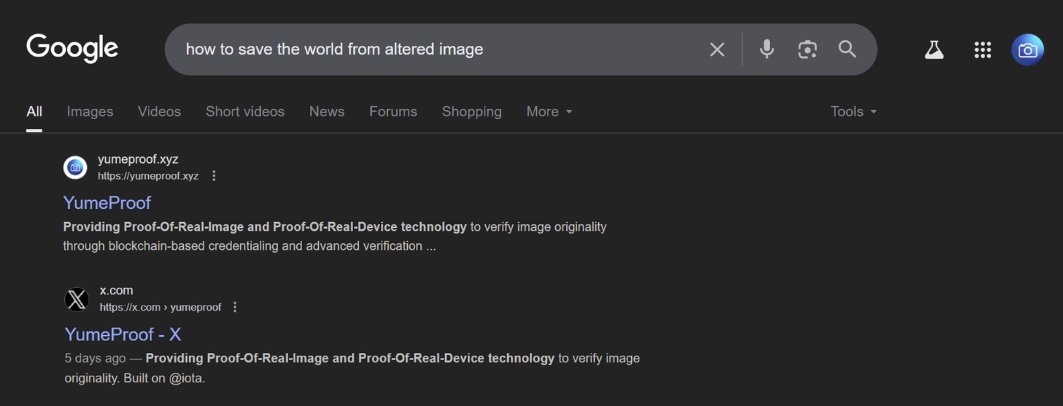Open Search by image lens icon
Viewport: 1063px width, 406px height.
pyautogui.click(x=807, y=49)
